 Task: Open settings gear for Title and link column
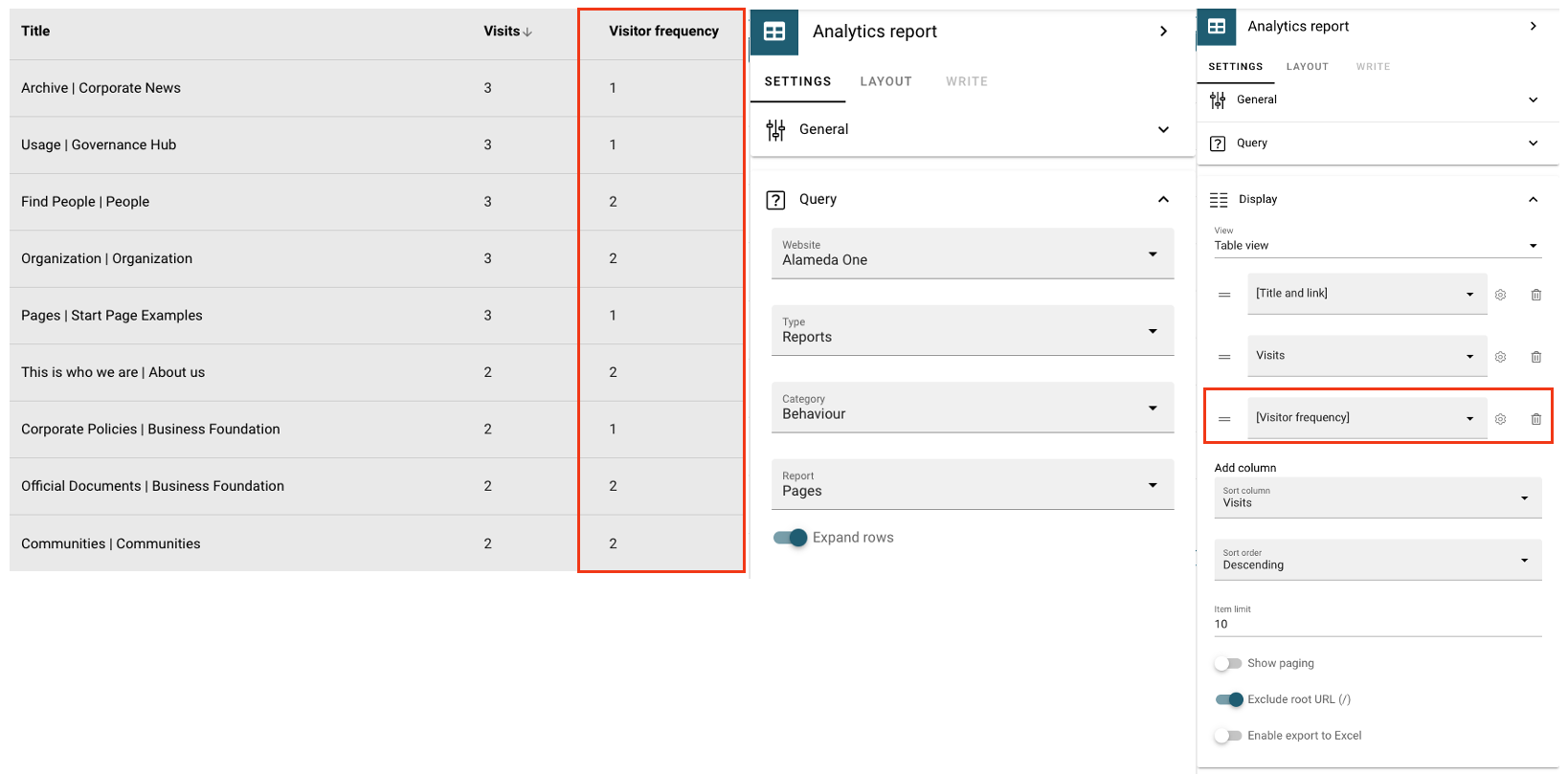pos(1501,295)
